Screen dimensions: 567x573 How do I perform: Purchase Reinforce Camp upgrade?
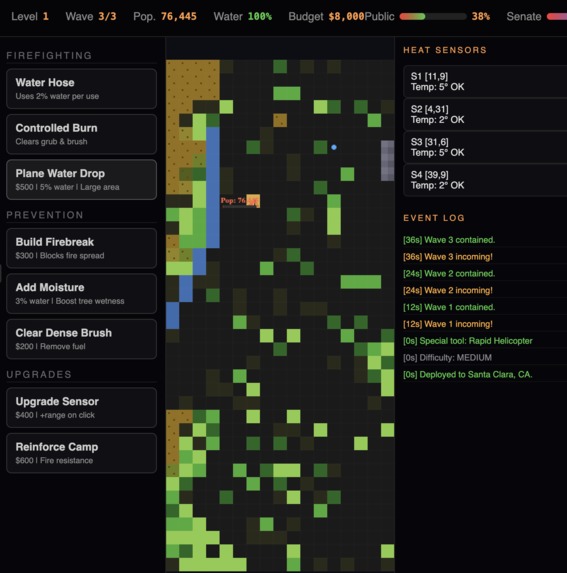point(81,453)
